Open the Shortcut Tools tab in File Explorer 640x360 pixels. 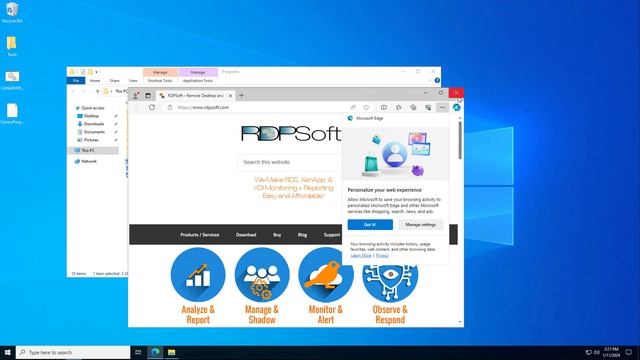click(x=160, y=81)
